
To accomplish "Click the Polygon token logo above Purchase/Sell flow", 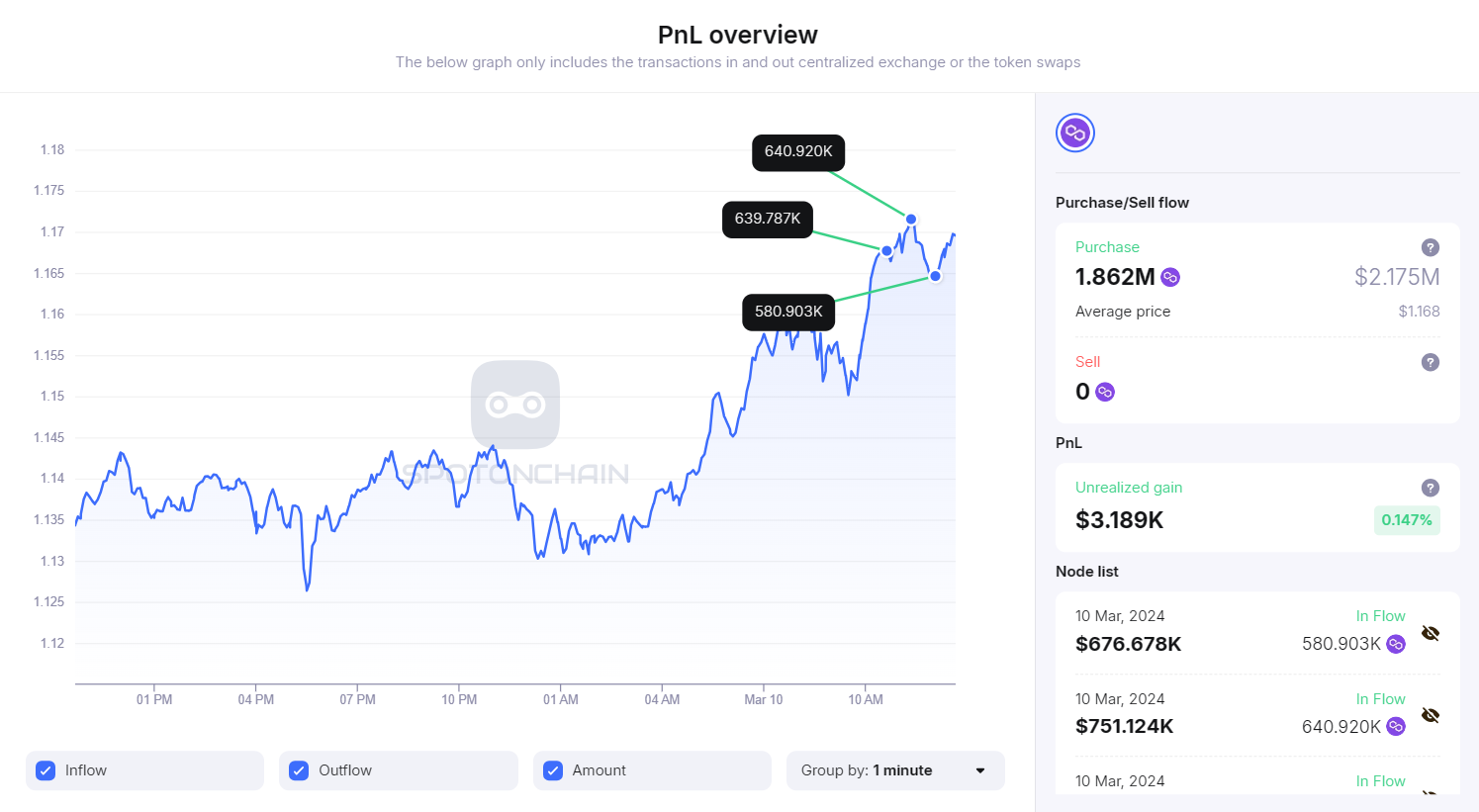I will (x=1075, y=133).
